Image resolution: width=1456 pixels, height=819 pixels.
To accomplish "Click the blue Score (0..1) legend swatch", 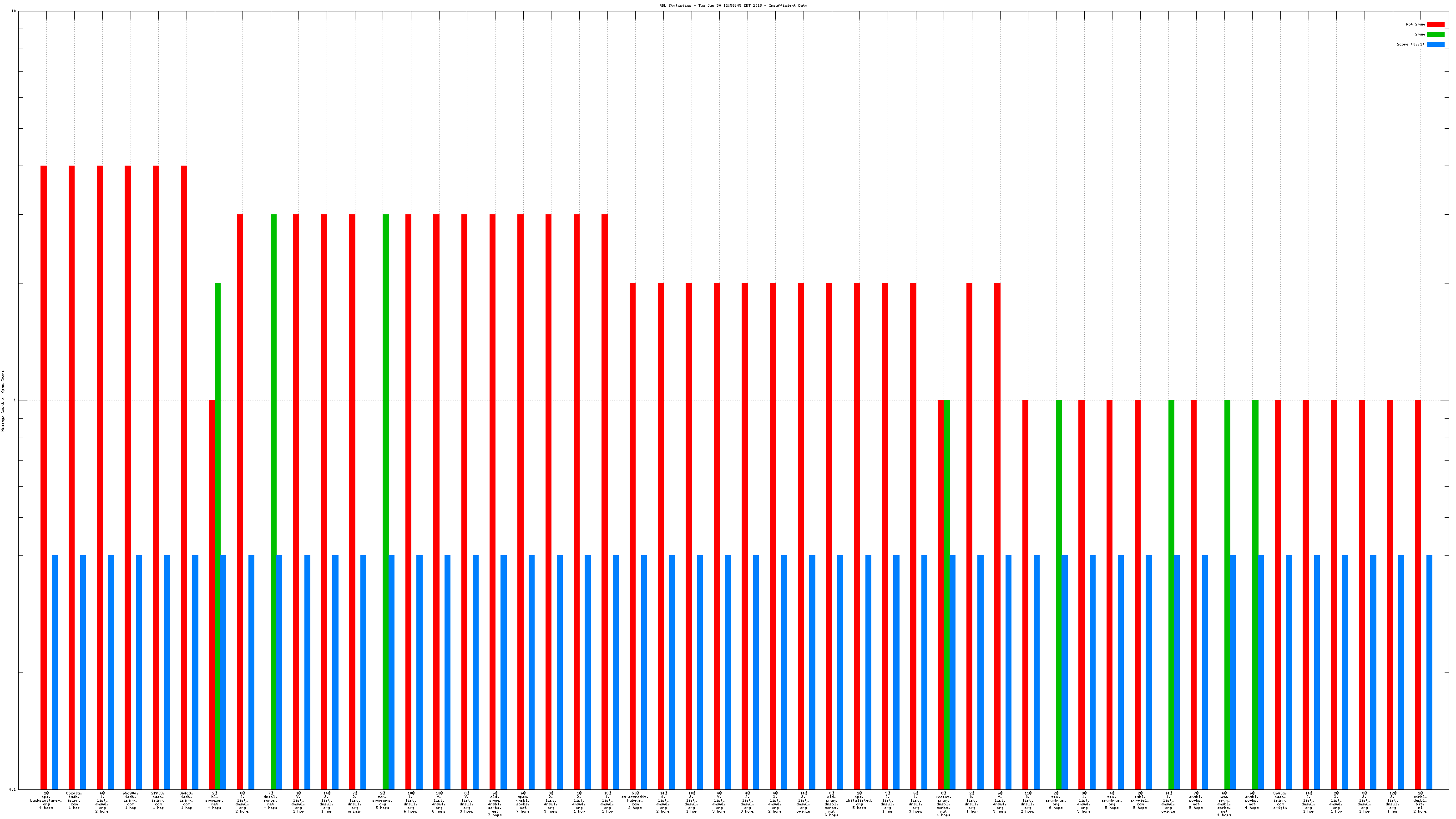I will tap(1435, 44).
